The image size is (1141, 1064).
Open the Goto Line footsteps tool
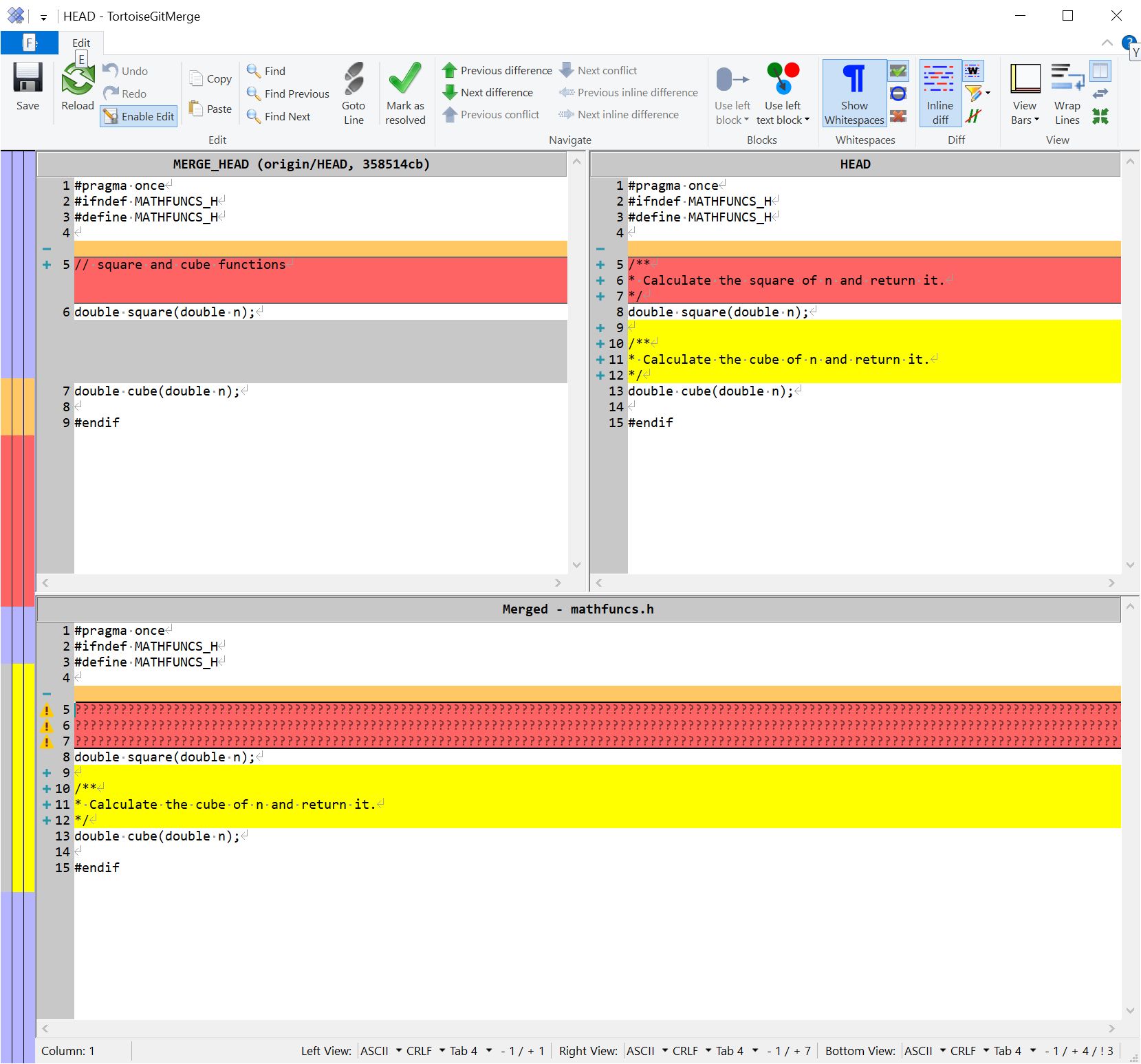pos(354,94)
